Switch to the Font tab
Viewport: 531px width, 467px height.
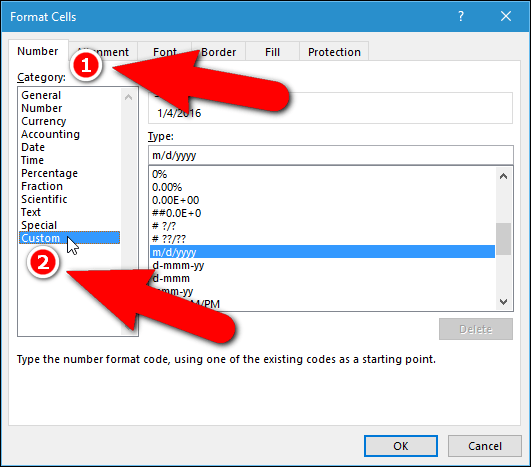(x=165, y=52)
